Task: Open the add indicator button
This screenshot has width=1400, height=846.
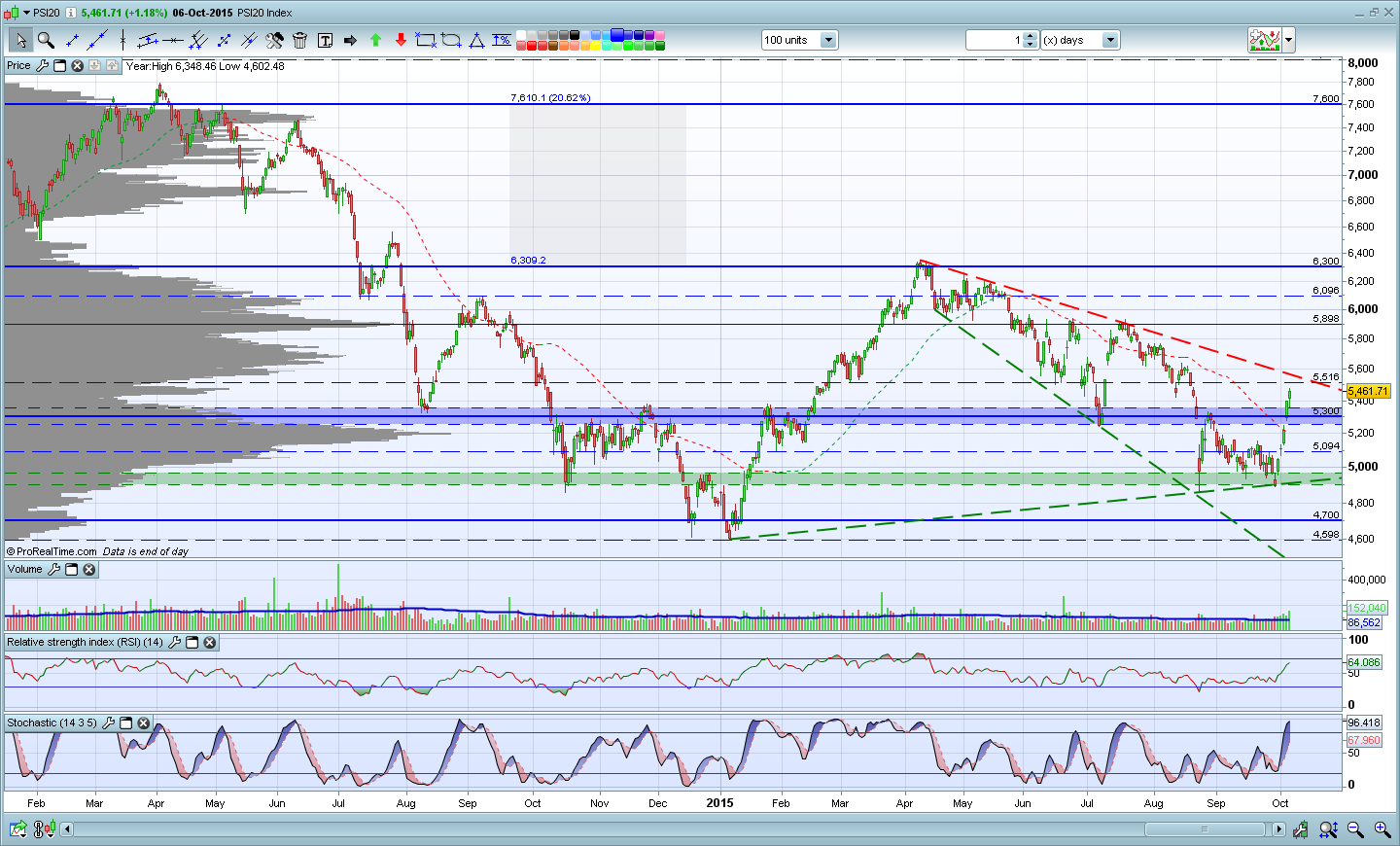Action: point(1265,40)
